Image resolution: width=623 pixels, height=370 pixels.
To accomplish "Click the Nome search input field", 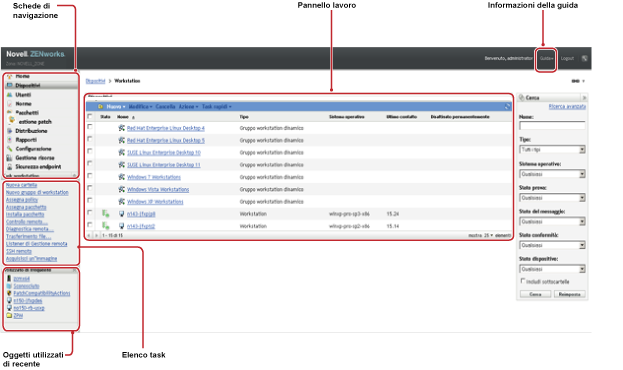I will [552, 126].
